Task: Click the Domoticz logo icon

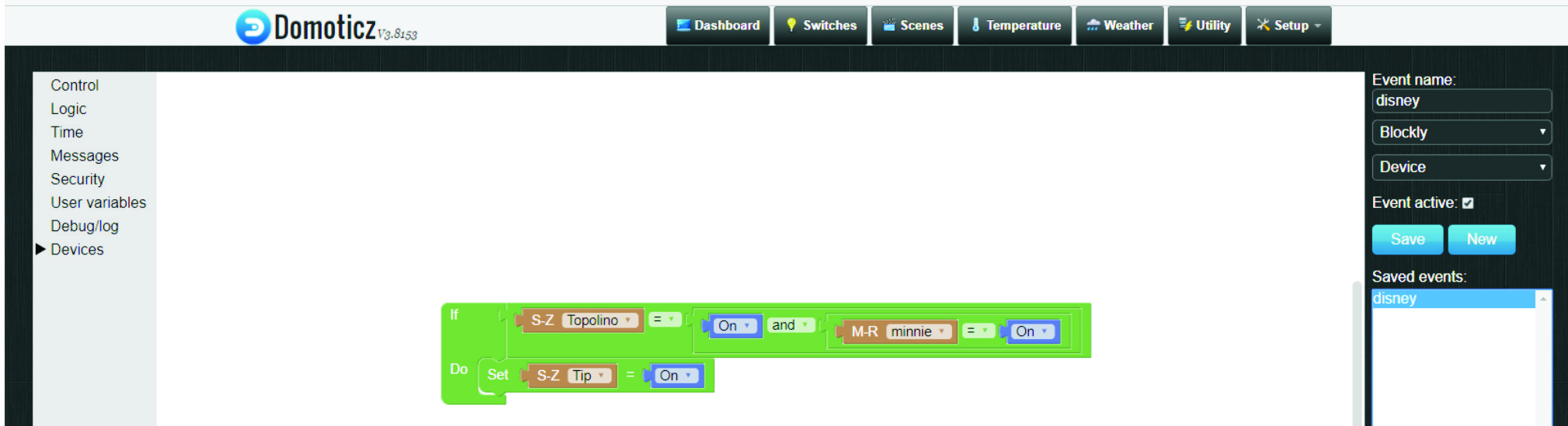Action: (x=253, y=27)
